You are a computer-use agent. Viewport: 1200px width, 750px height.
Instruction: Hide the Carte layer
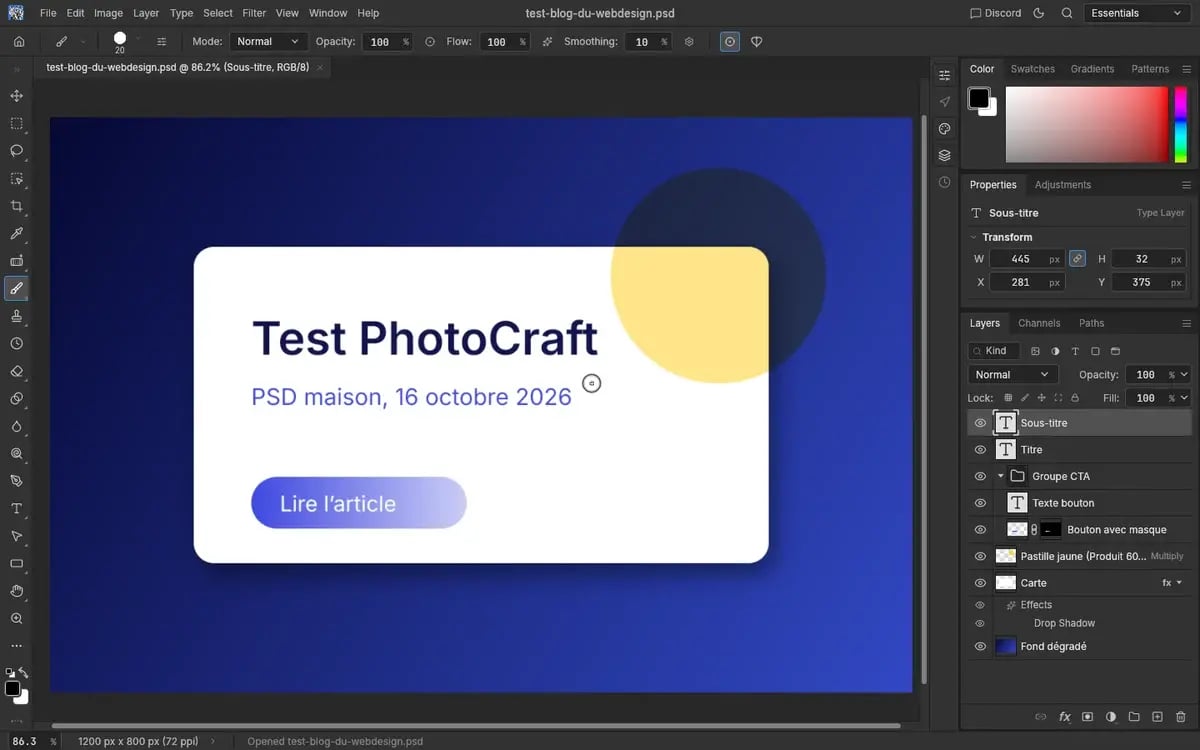[x=980, y=583]
